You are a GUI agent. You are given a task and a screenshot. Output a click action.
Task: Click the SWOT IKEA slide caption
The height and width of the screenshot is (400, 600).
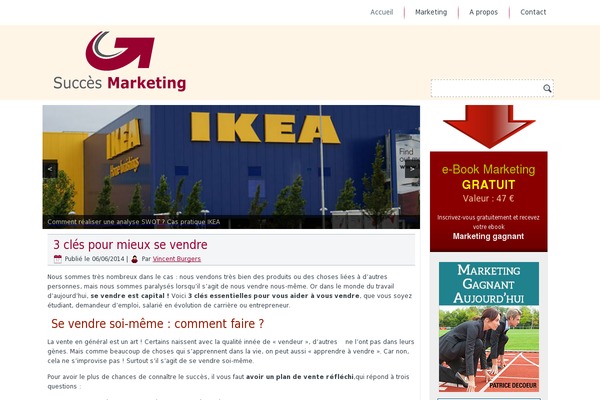[134, 222]
